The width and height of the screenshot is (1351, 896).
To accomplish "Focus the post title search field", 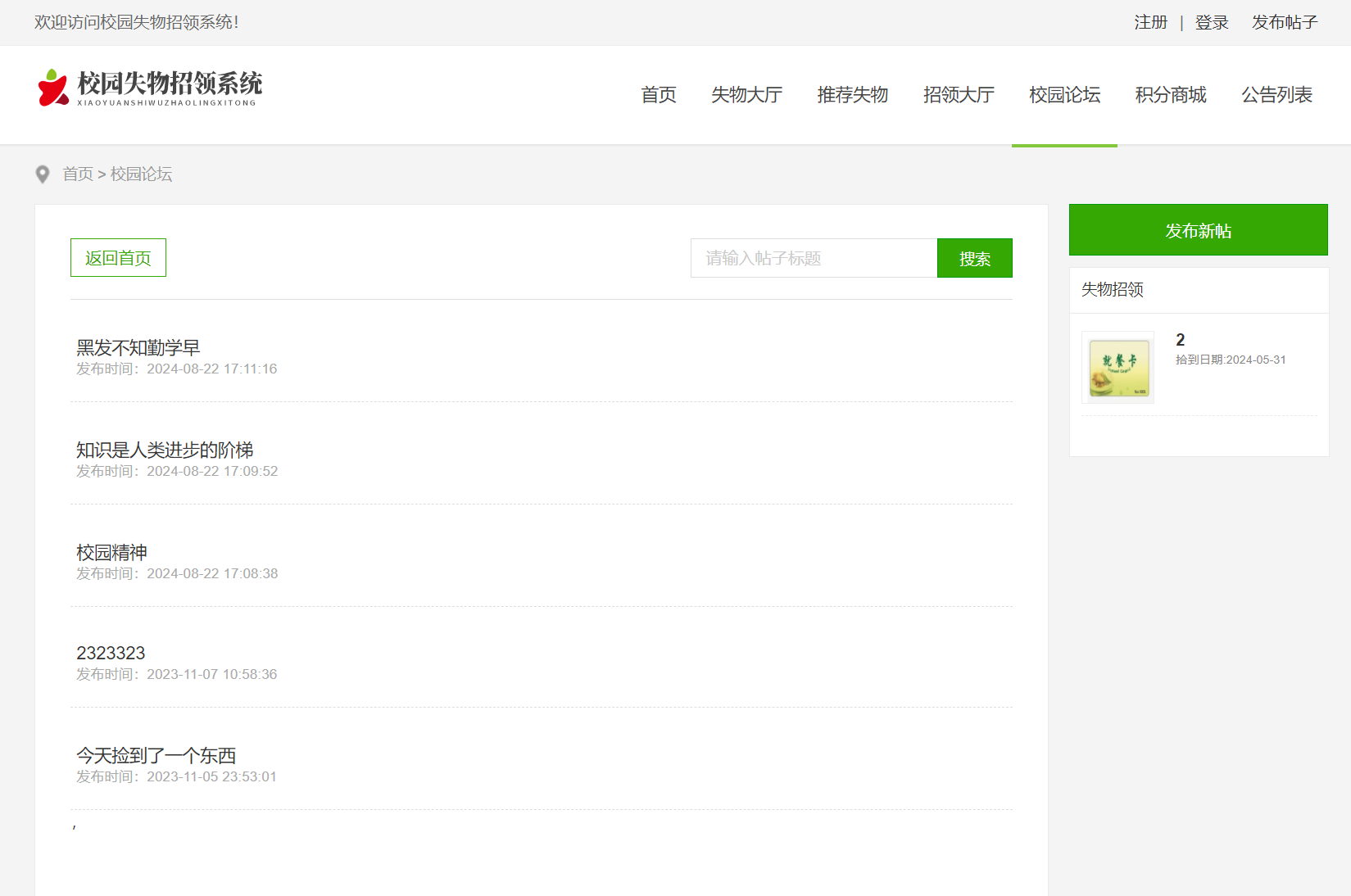I will (814, 258).
